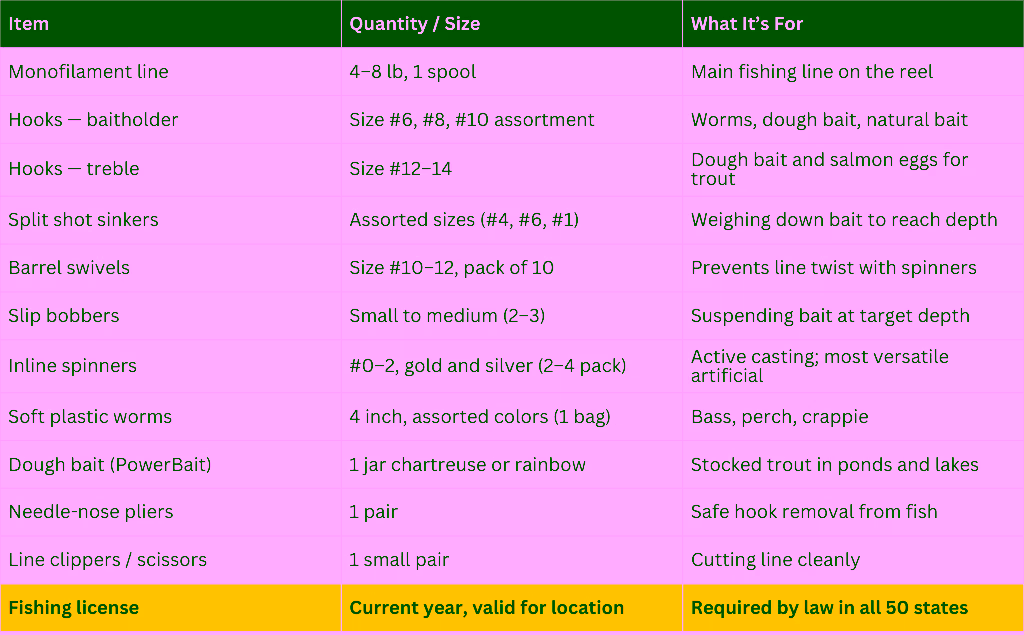This screenshot has width=1024, height=635.
Task: Click the 'Barrel swivels' item cell
Action: [69, 268]
